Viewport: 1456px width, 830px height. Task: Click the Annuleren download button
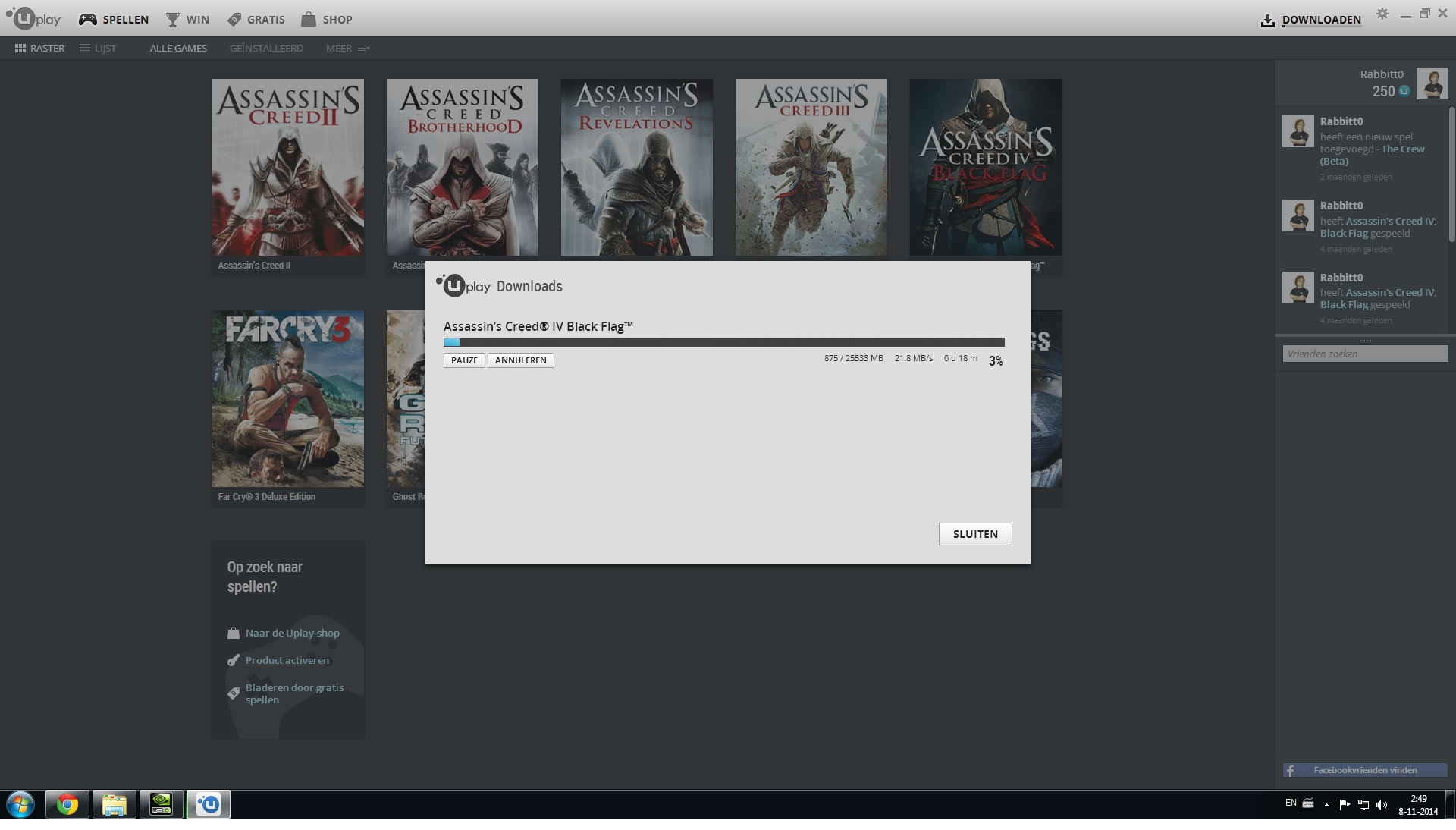pos(520,360)
